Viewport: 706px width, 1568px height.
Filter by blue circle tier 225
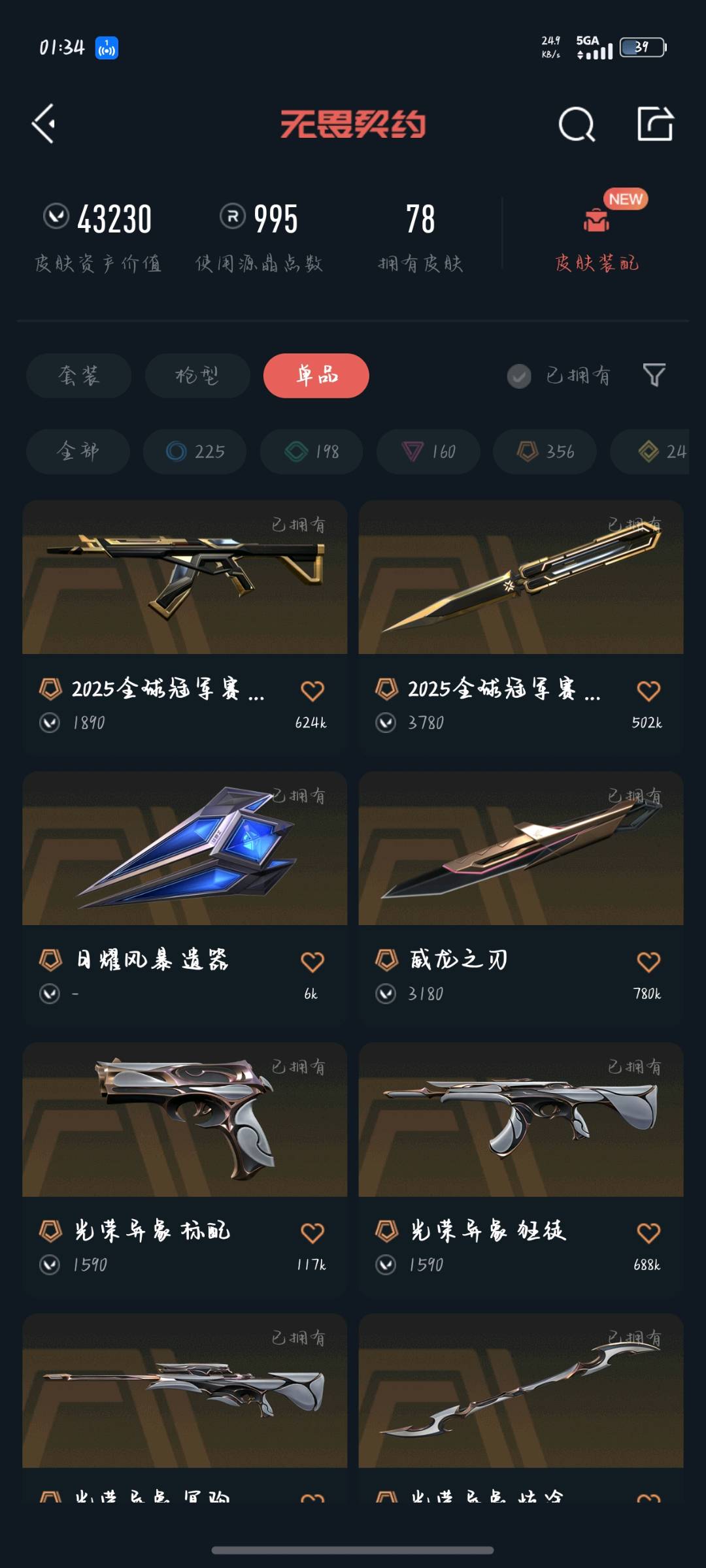click(x=195, y=451)
